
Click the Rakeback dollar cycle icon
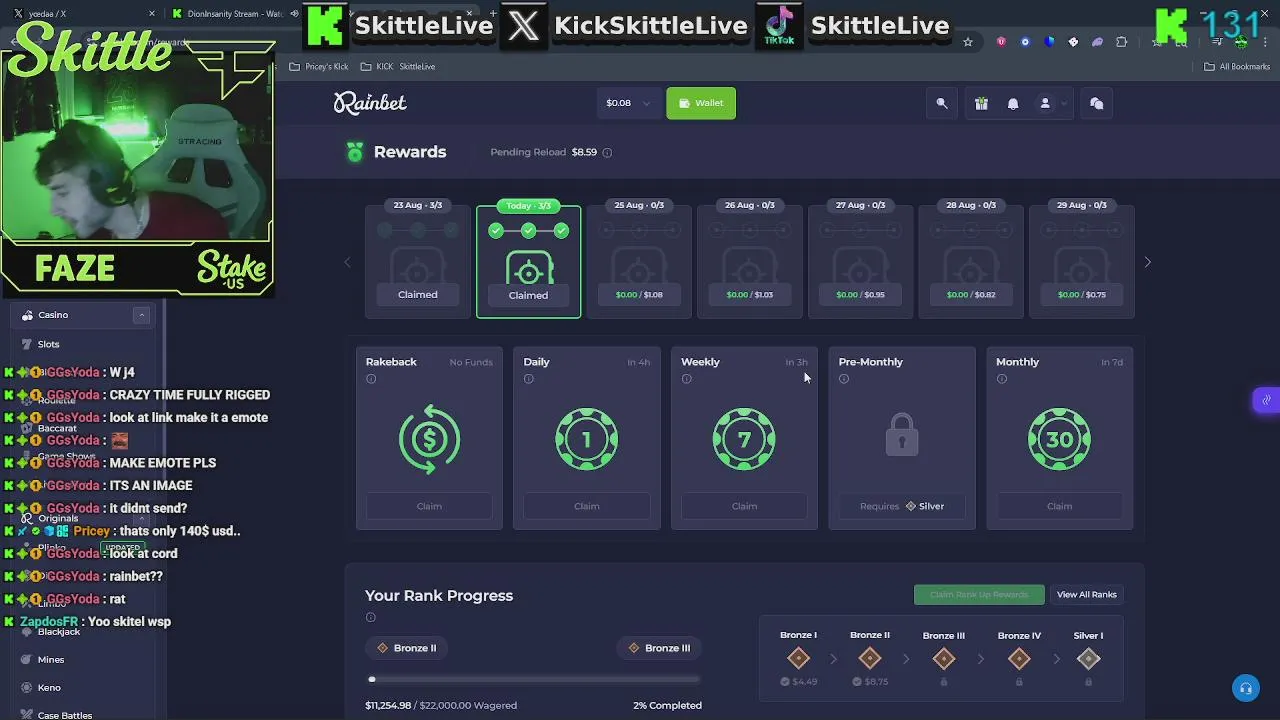(x=429, y=439)
